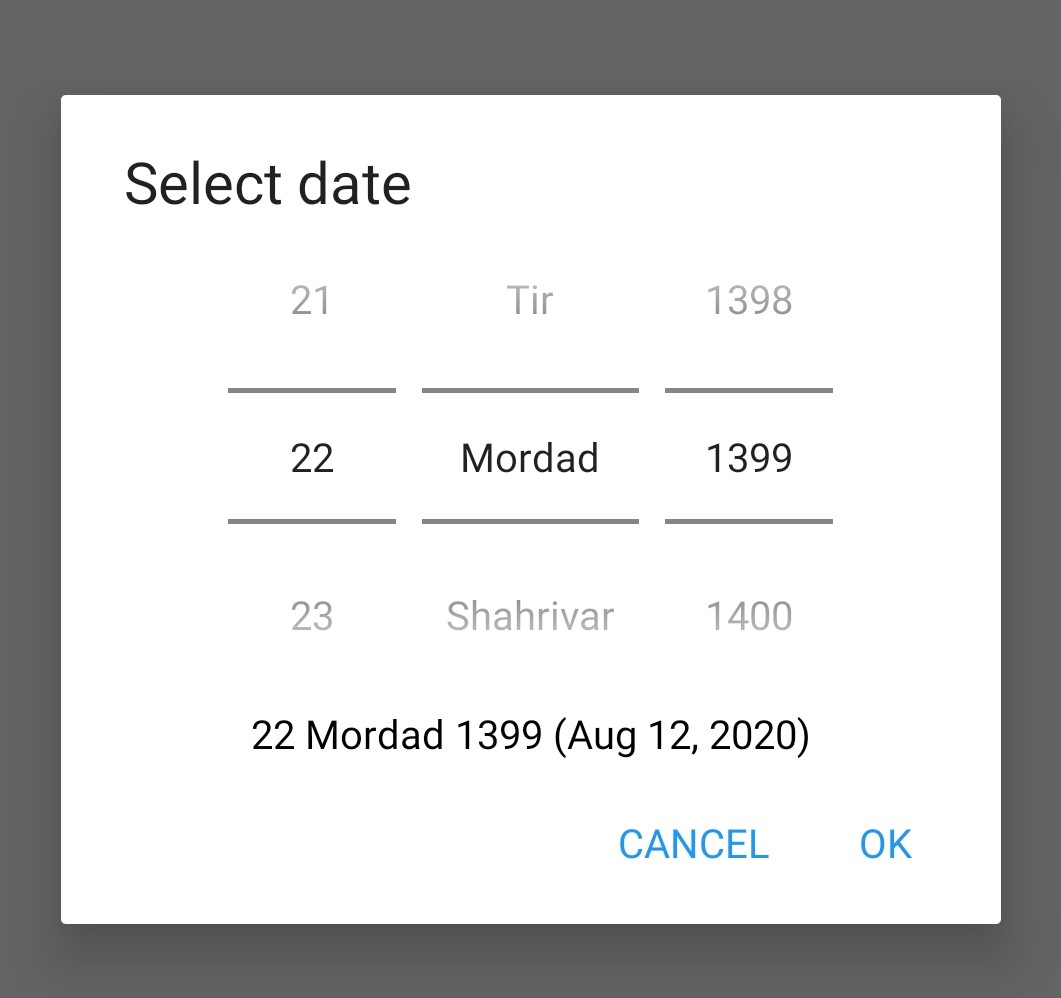Click the dimmed backdrop below the dialog

[530, 962]
